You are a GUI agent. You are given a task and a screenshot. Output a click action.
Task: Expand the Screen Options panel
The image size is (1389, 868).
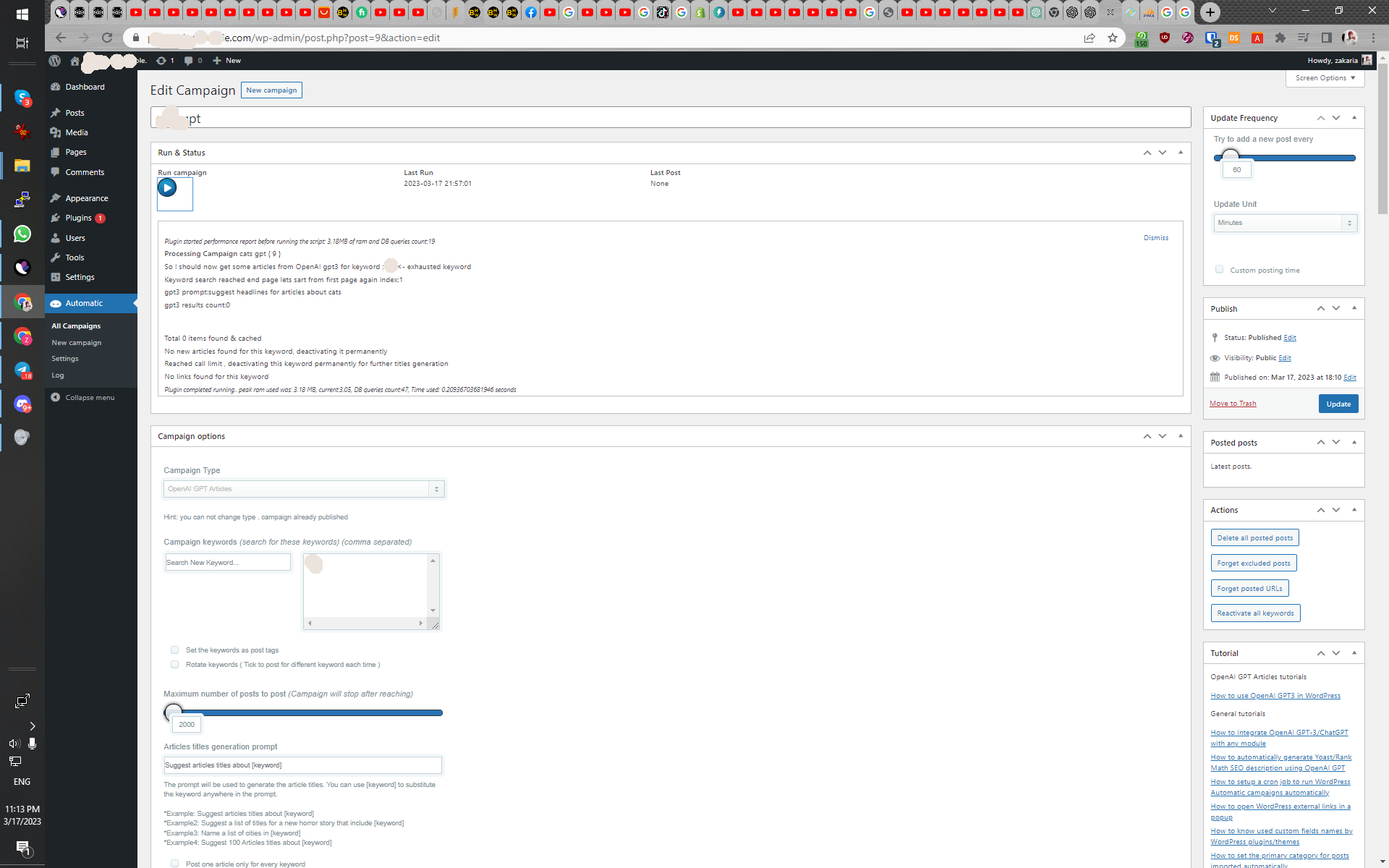pyautogui.click(x=1325, y=78)
